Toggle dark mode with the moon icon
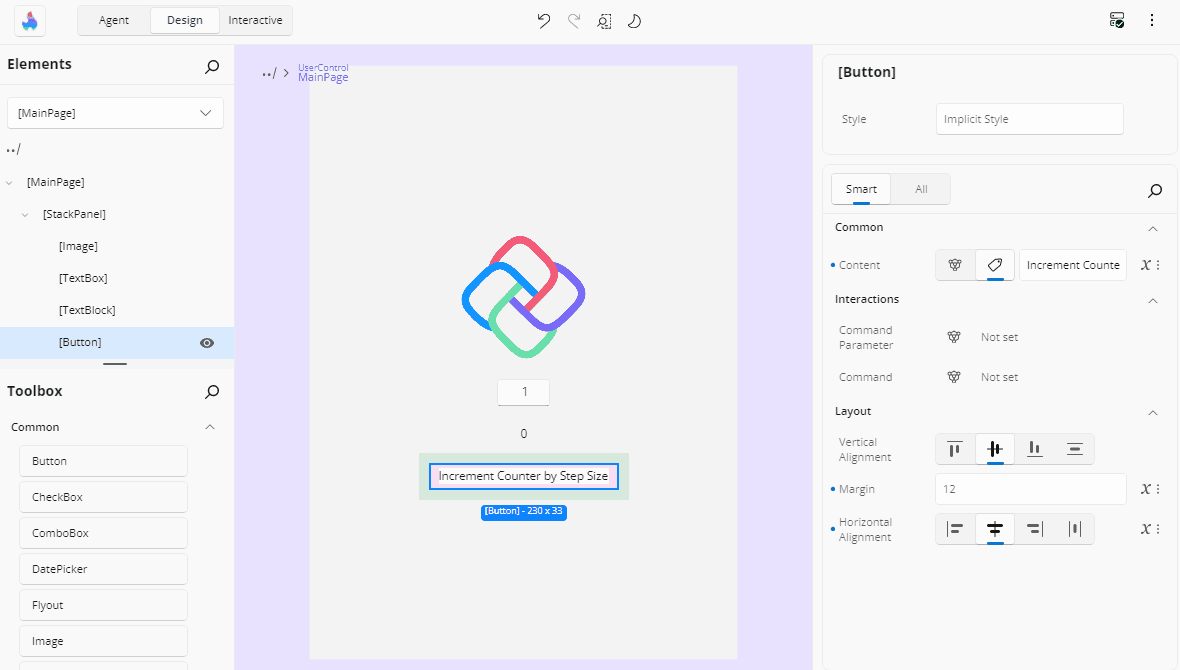1180x670 pixels. tap(634, 20)
